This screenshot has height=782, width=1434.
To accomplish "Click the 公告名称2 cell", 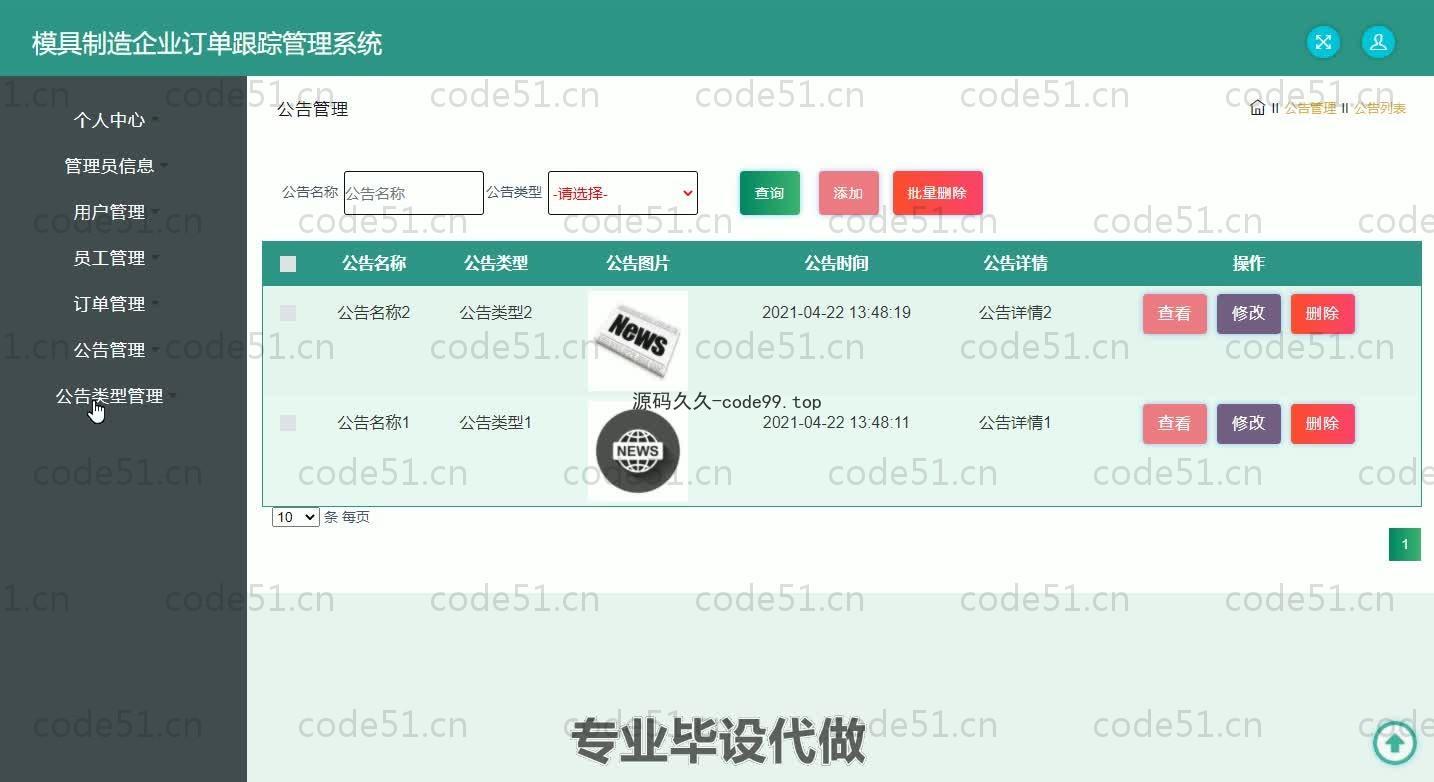I will coord(374,313).
